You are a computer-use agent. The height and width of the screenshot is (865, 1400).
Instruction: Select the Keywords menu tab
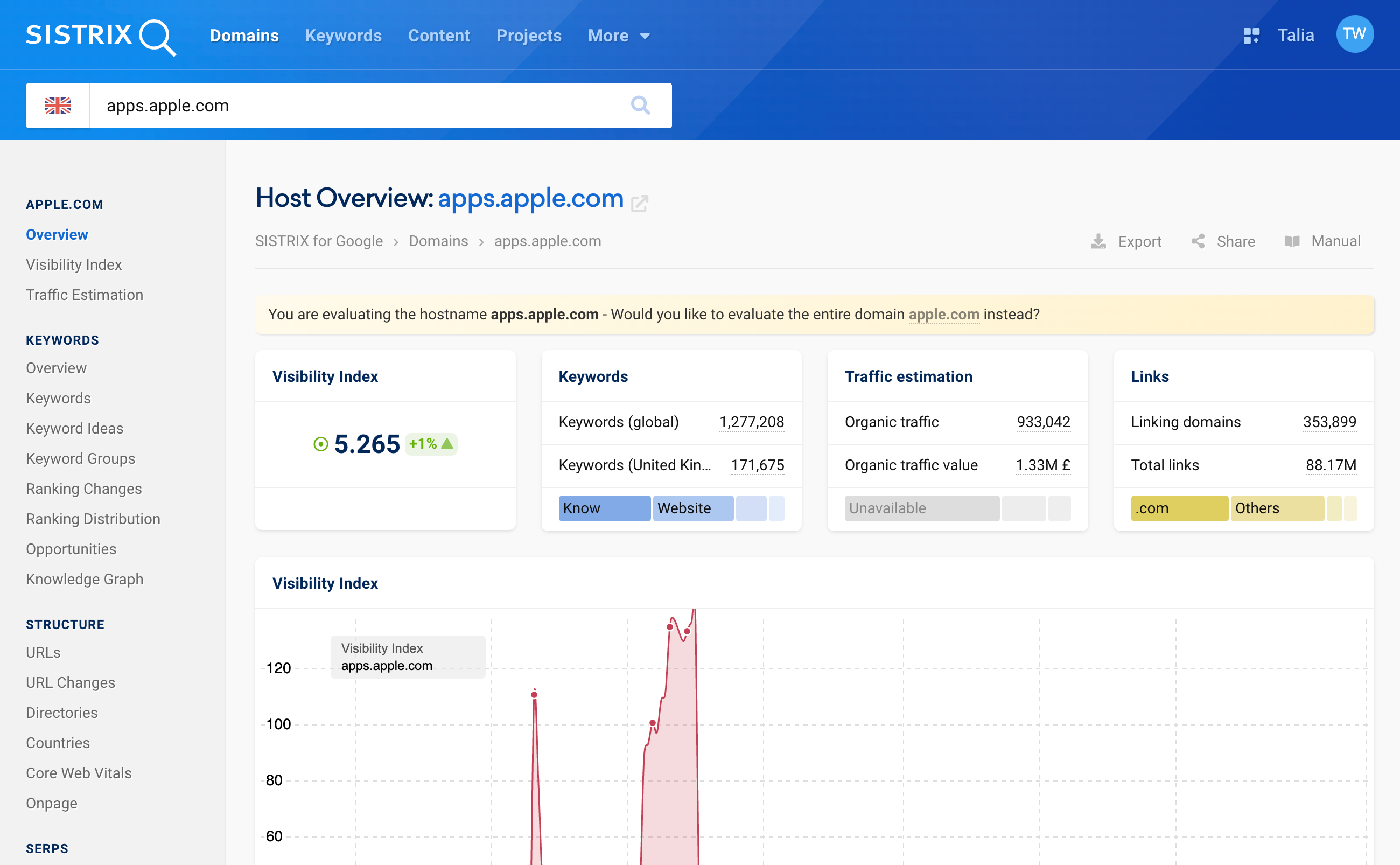tap(343, 35)
